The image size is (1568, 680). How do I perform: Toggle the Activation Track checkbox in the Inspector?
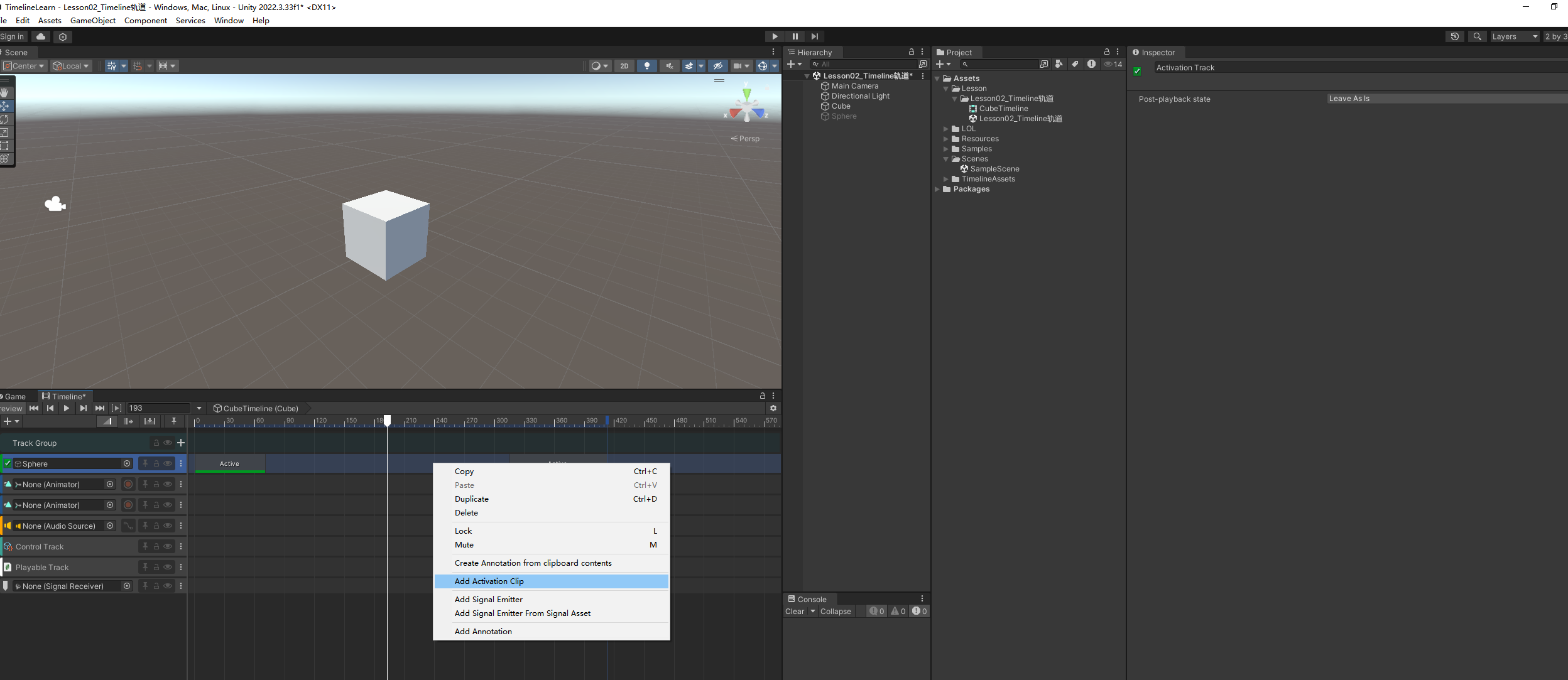1137,71
